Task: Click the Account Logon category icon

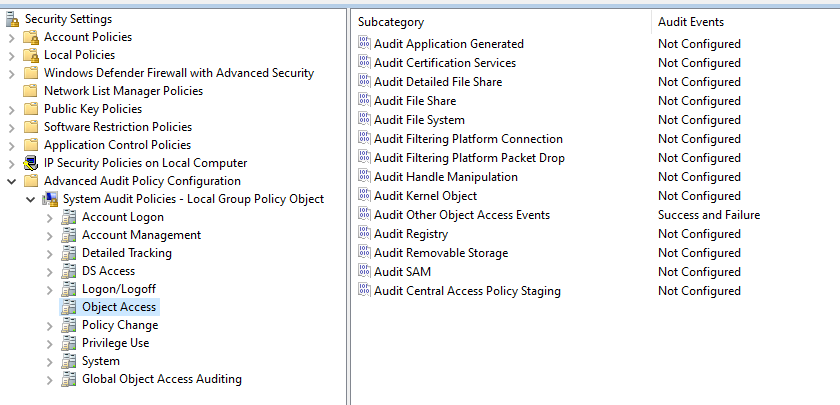Action: (68, 217)
